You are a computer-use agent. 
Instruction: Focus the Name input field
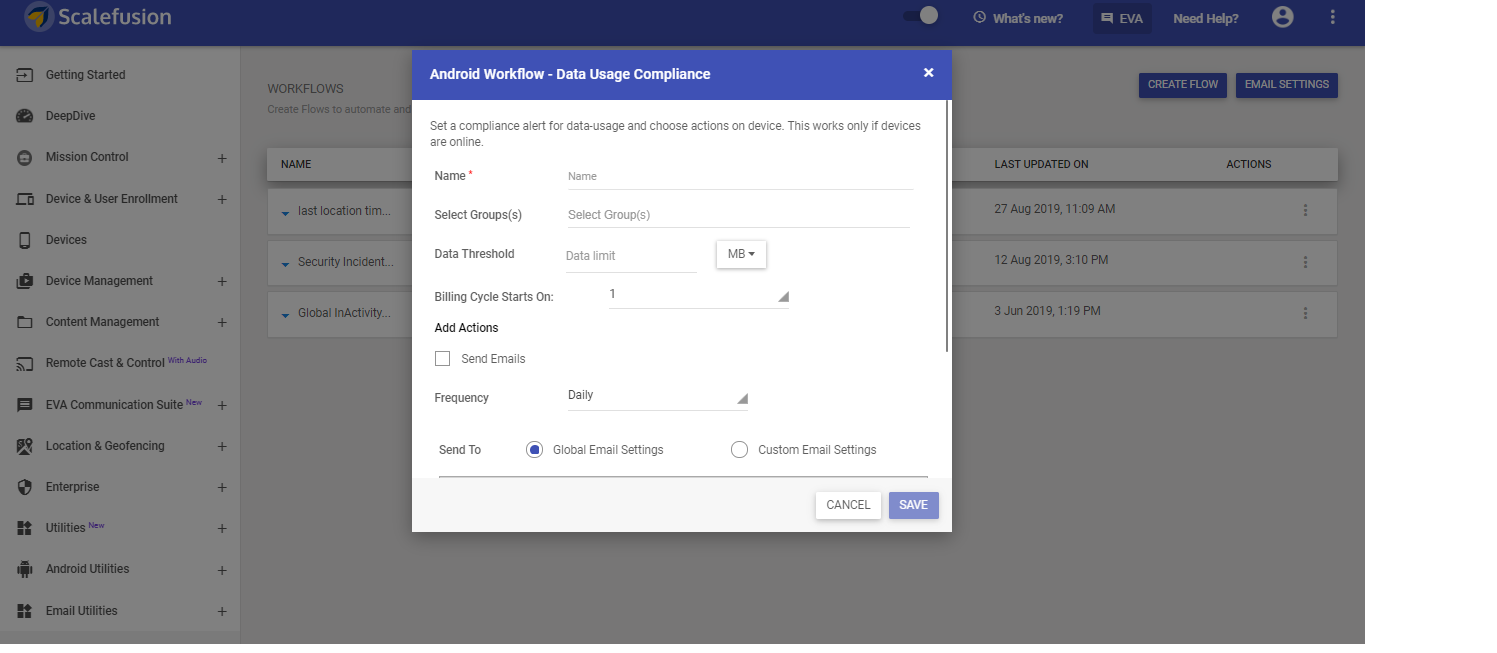pyautogui.click(x=740, y=177)
